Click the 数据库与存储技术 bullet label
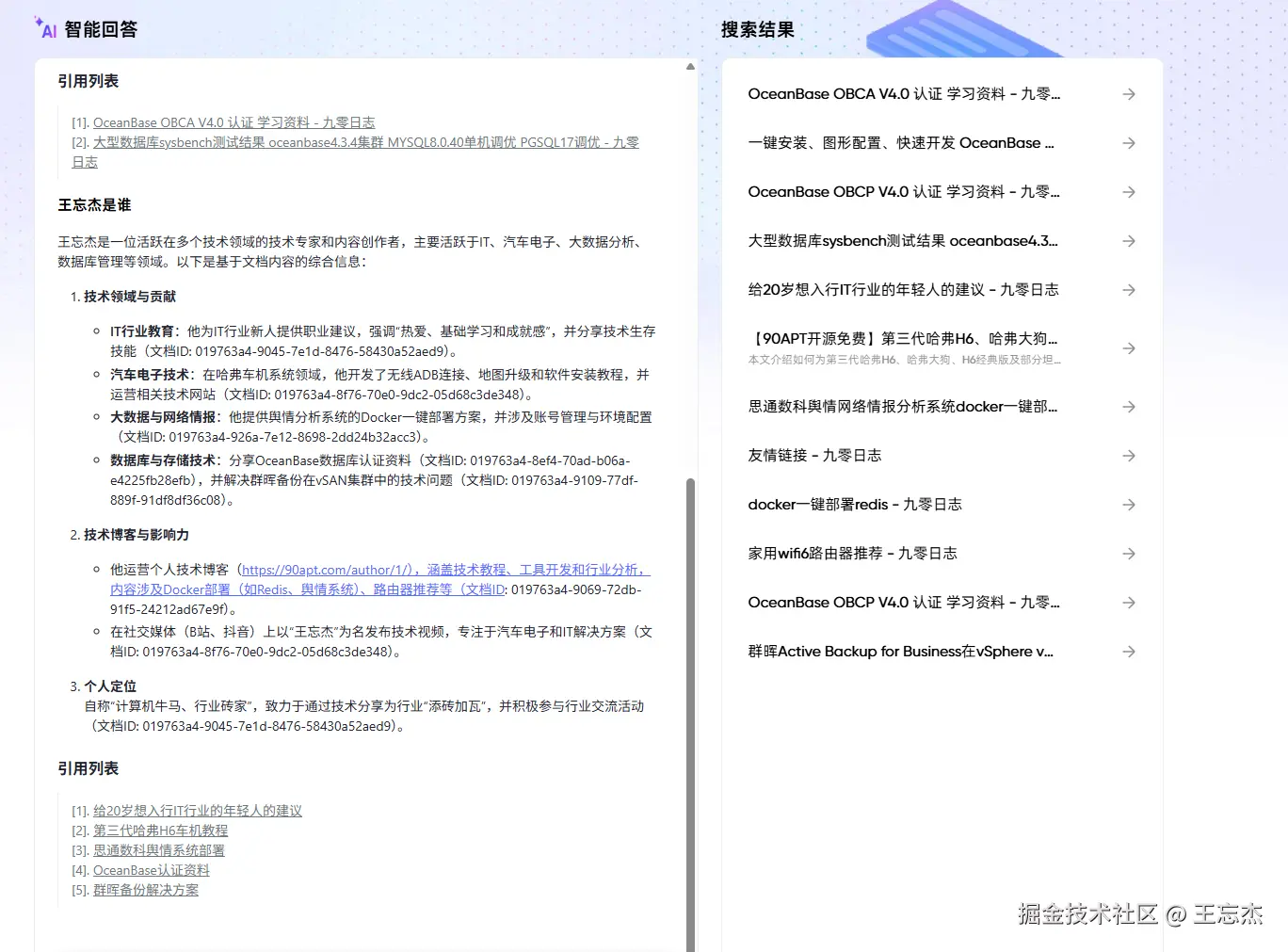This screenshot has width=1288, height=952. [x=163, y=460]
